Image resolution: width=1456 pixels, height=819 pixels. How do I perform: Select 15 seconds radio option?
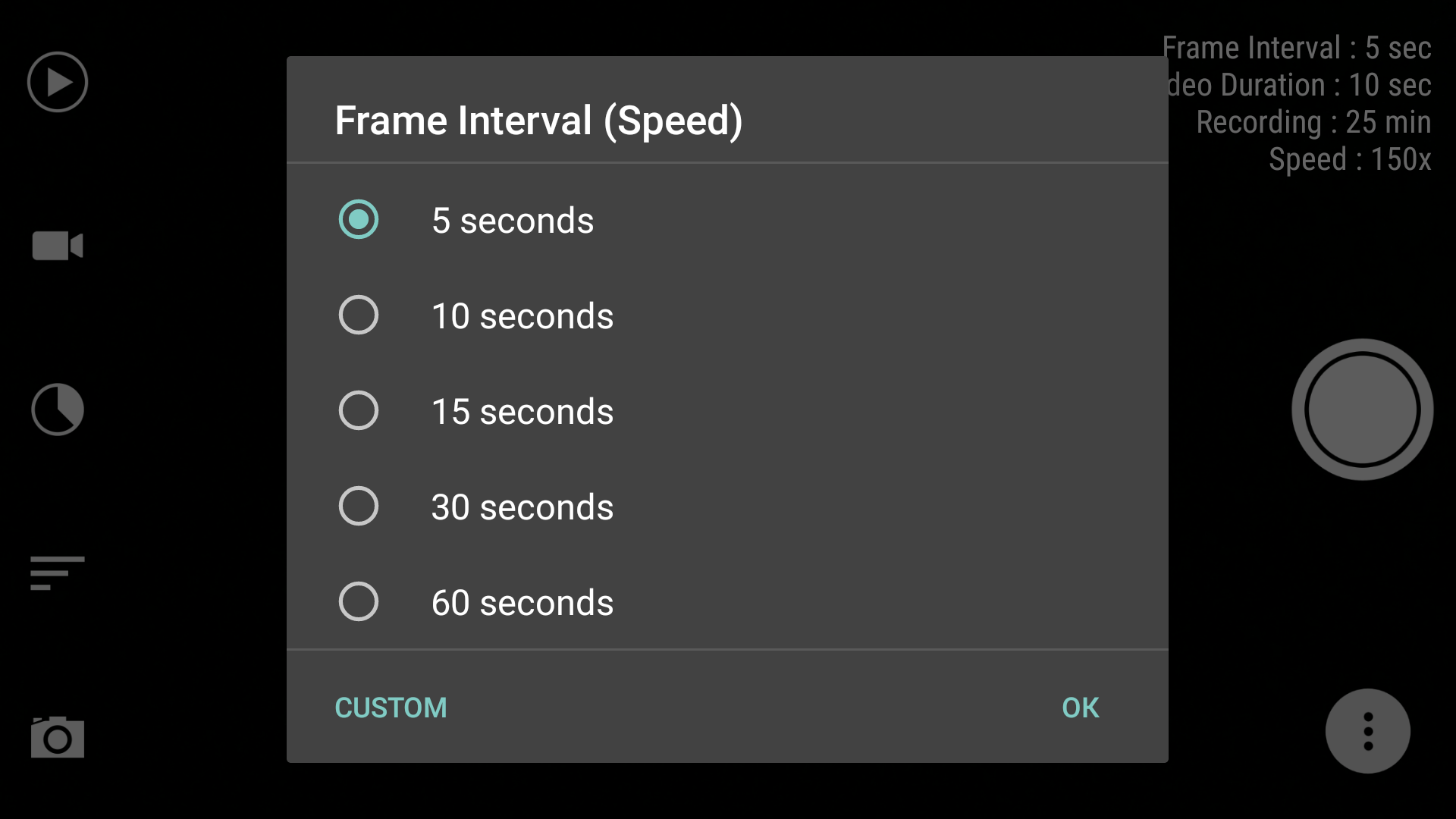727,411
